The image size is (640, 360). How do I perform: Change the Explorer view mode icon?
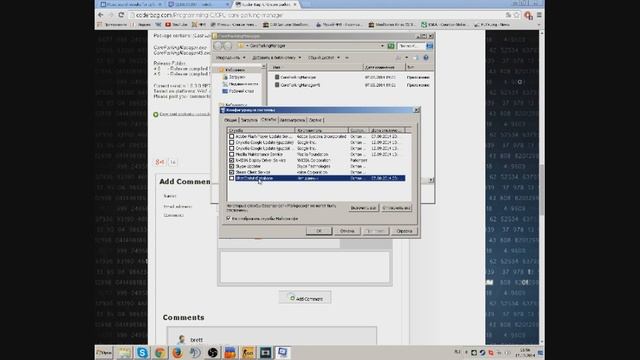click(x=398, y=58)
